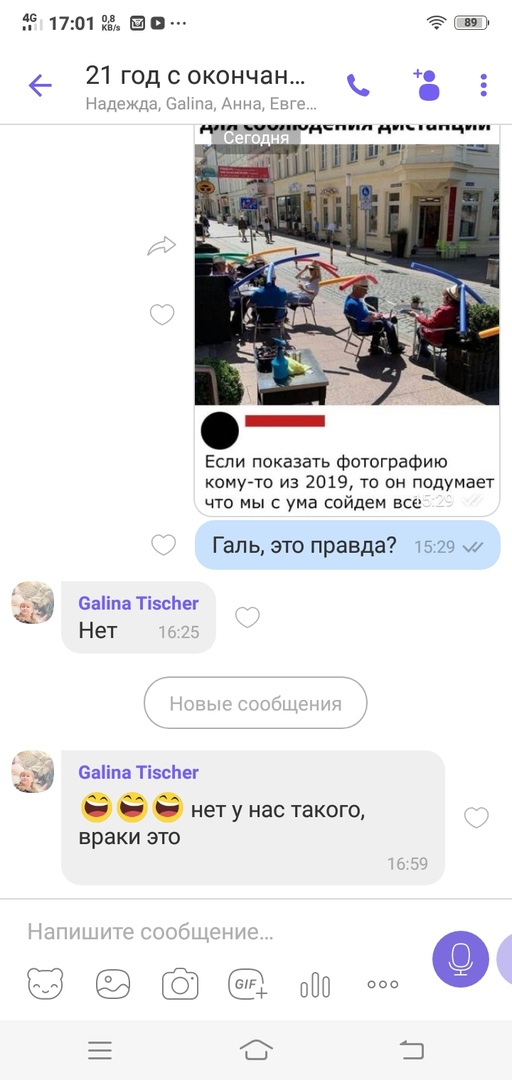Open the three-dot options menu
The width and height of the screenshot is (512, 1080).
pos(484,85)
